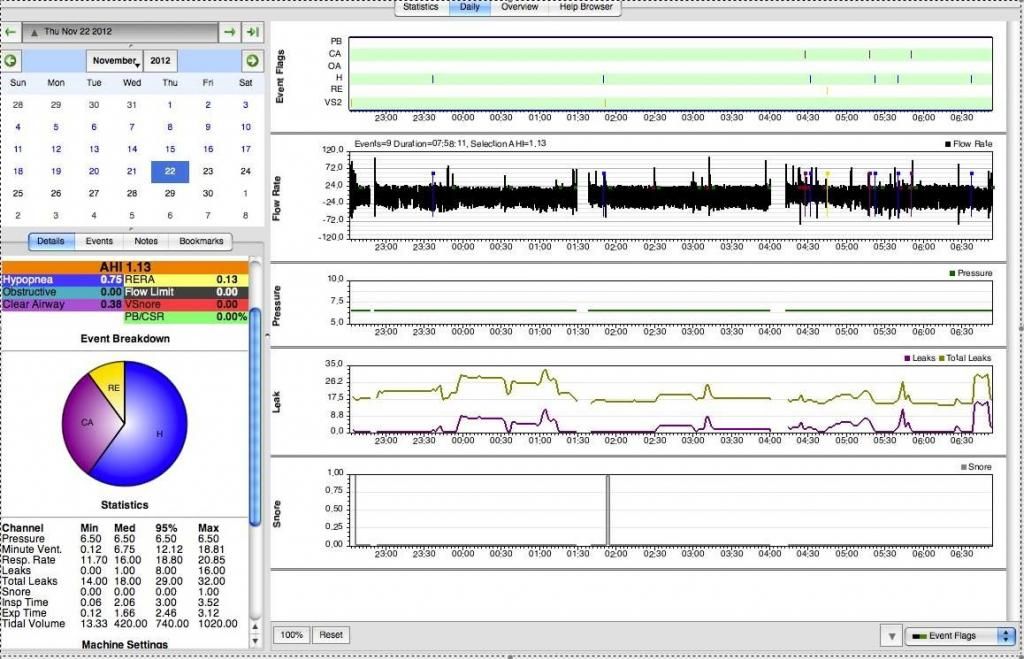
Task: Open the November month dropdown
Action: click(115, 61)
